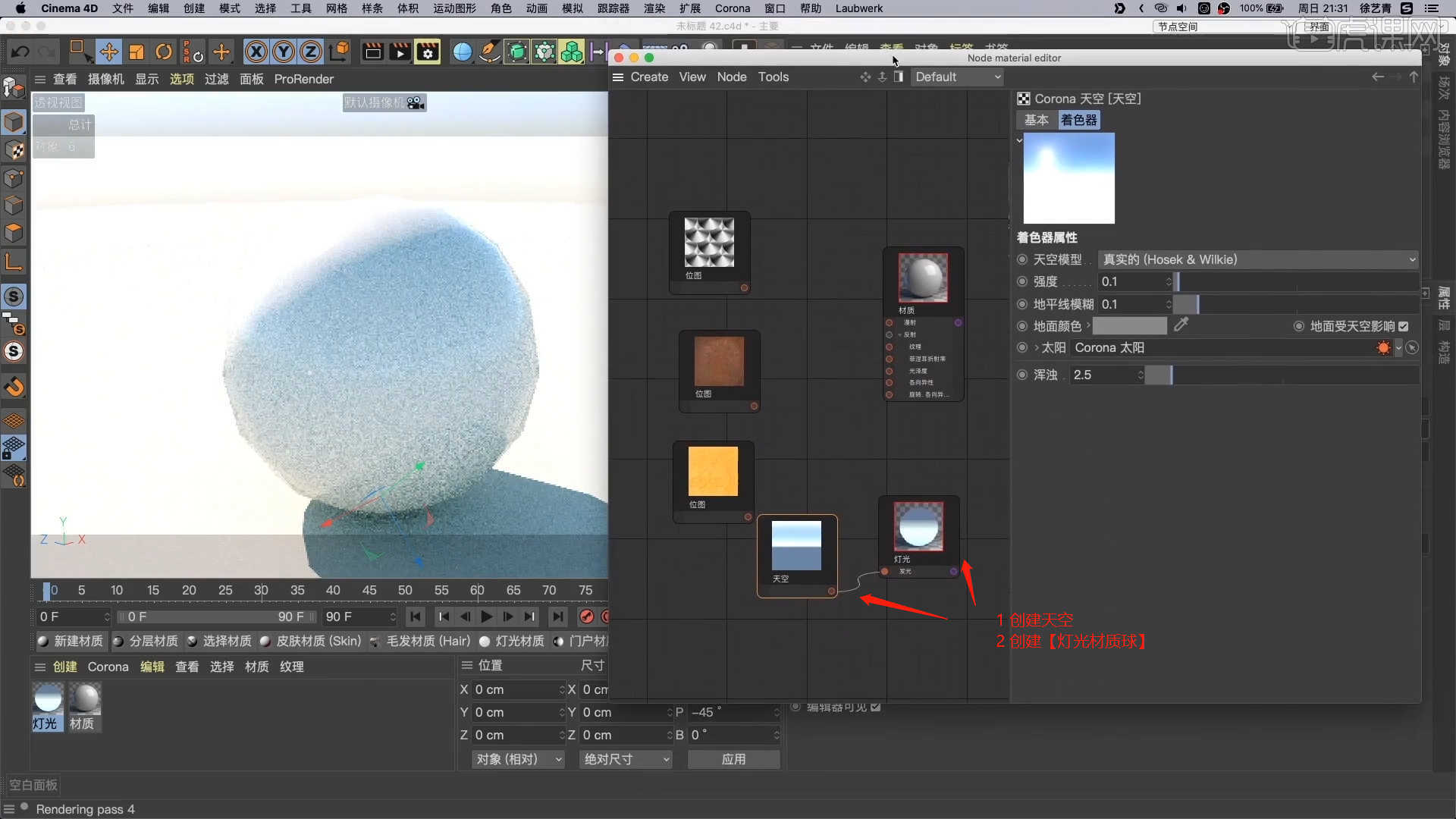This screenshot has height=819, width=1456.
Task: Toggle X axis lock
Action: point(256,52)
